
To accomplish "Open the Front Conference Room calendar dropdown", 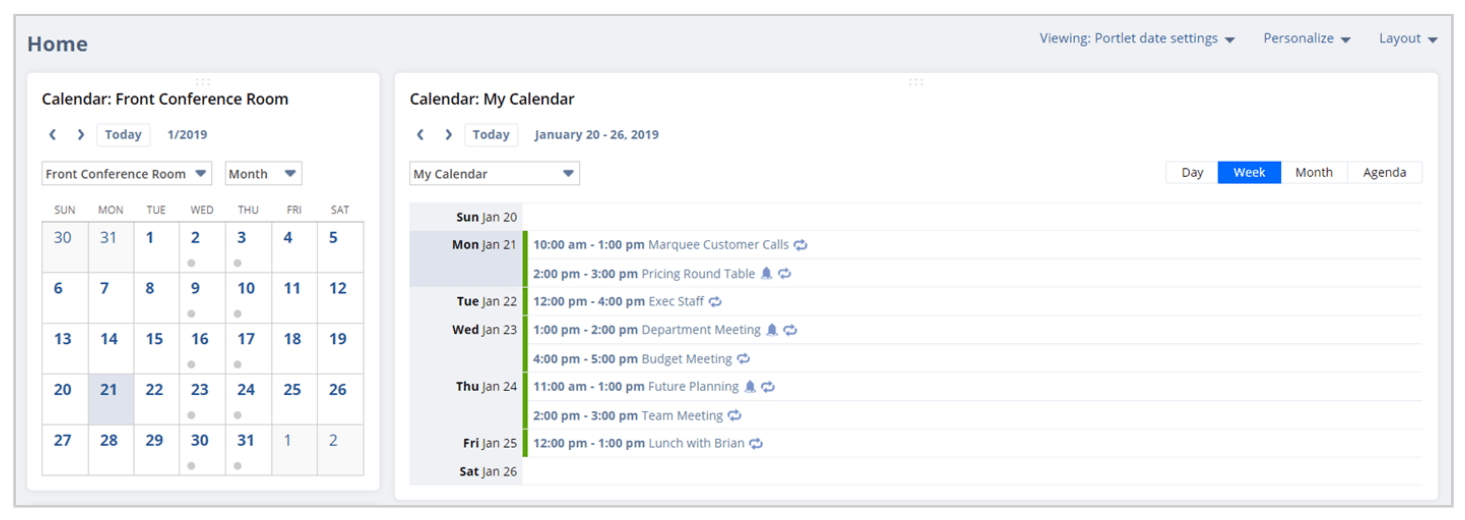I will click(x=126, y=174).
